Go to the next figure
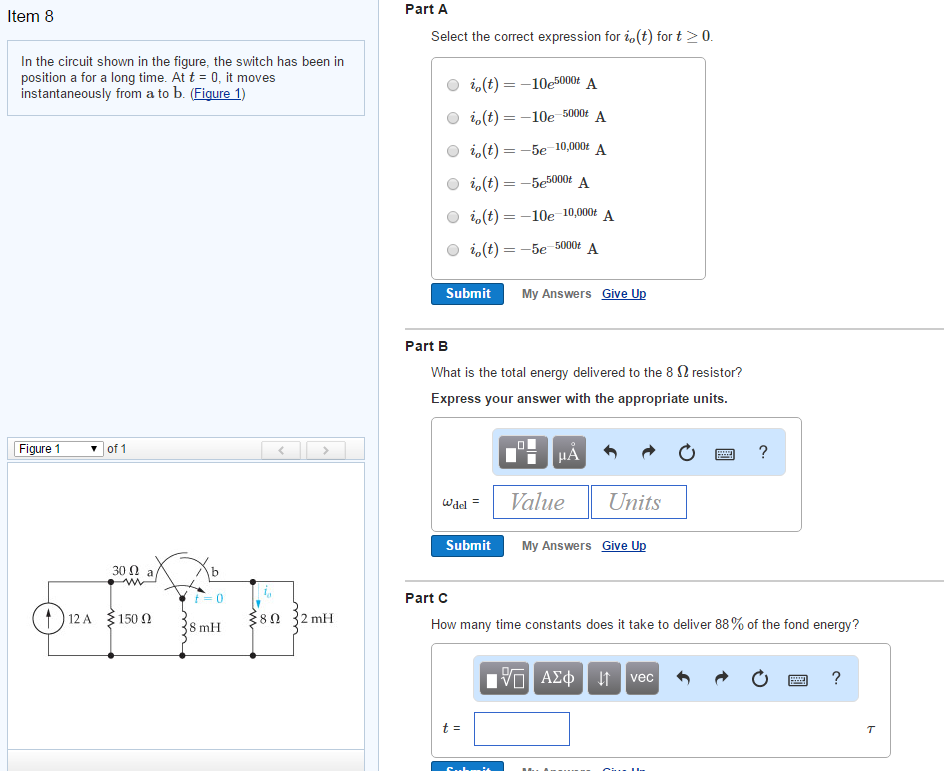This screenshot has height=771, width=944. pyautogui.click(x=326, y=450)
